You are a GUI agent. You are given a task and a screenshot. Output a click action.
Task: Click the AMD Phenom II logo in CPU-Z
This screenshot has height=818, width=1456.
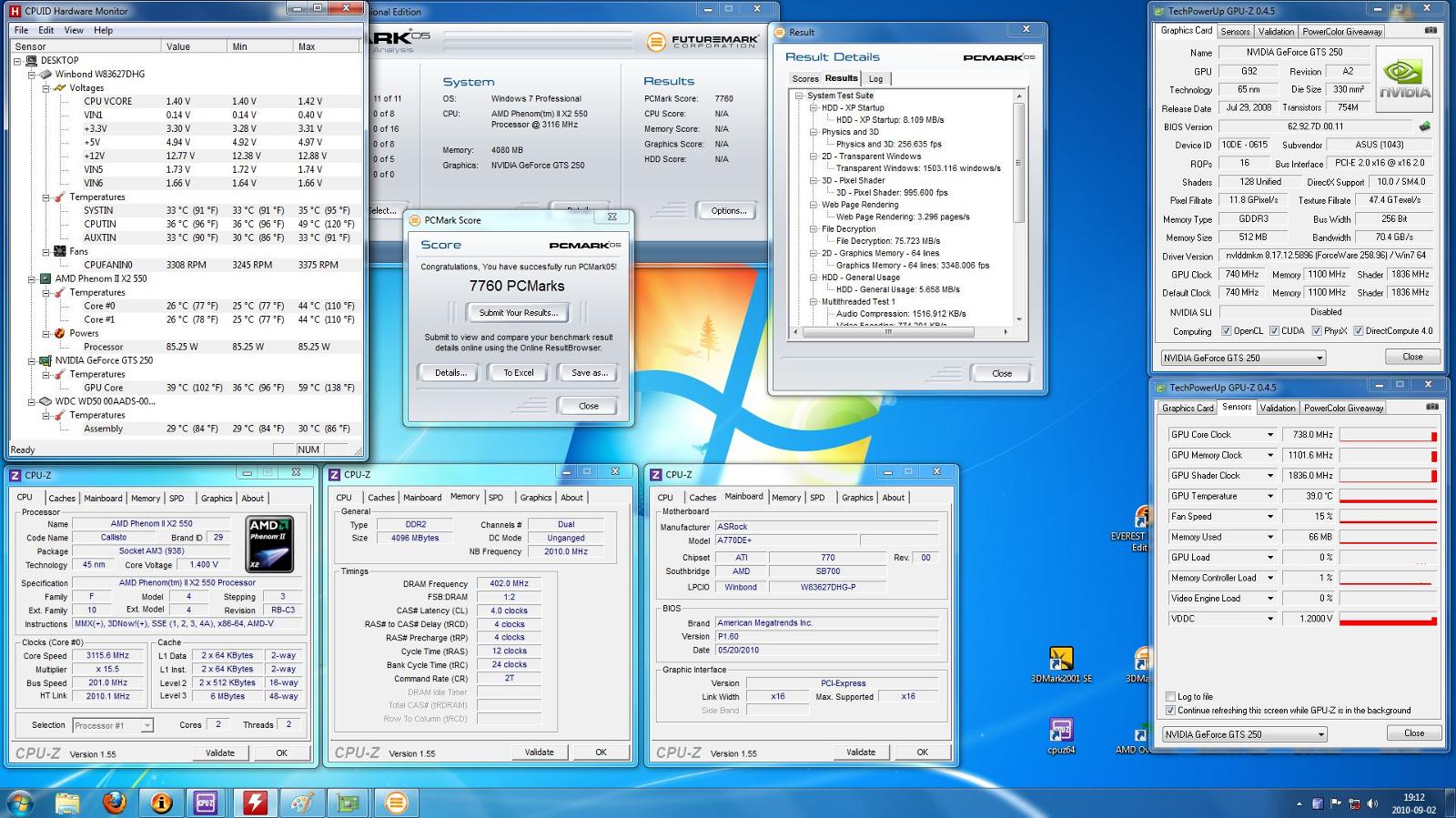(x=270, y=544)
